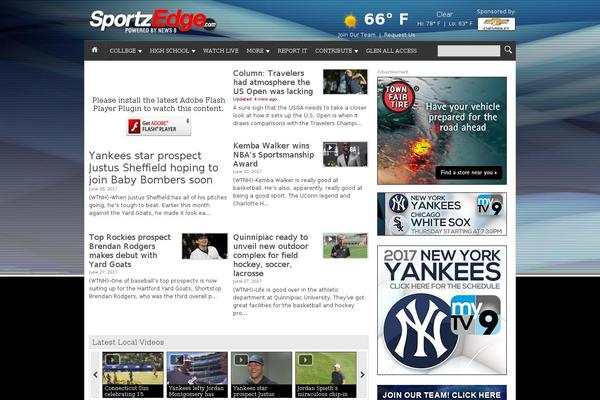Open the Watch Live menu item
600x400 pixels.
pyautogui.click(x=221, y=51)
